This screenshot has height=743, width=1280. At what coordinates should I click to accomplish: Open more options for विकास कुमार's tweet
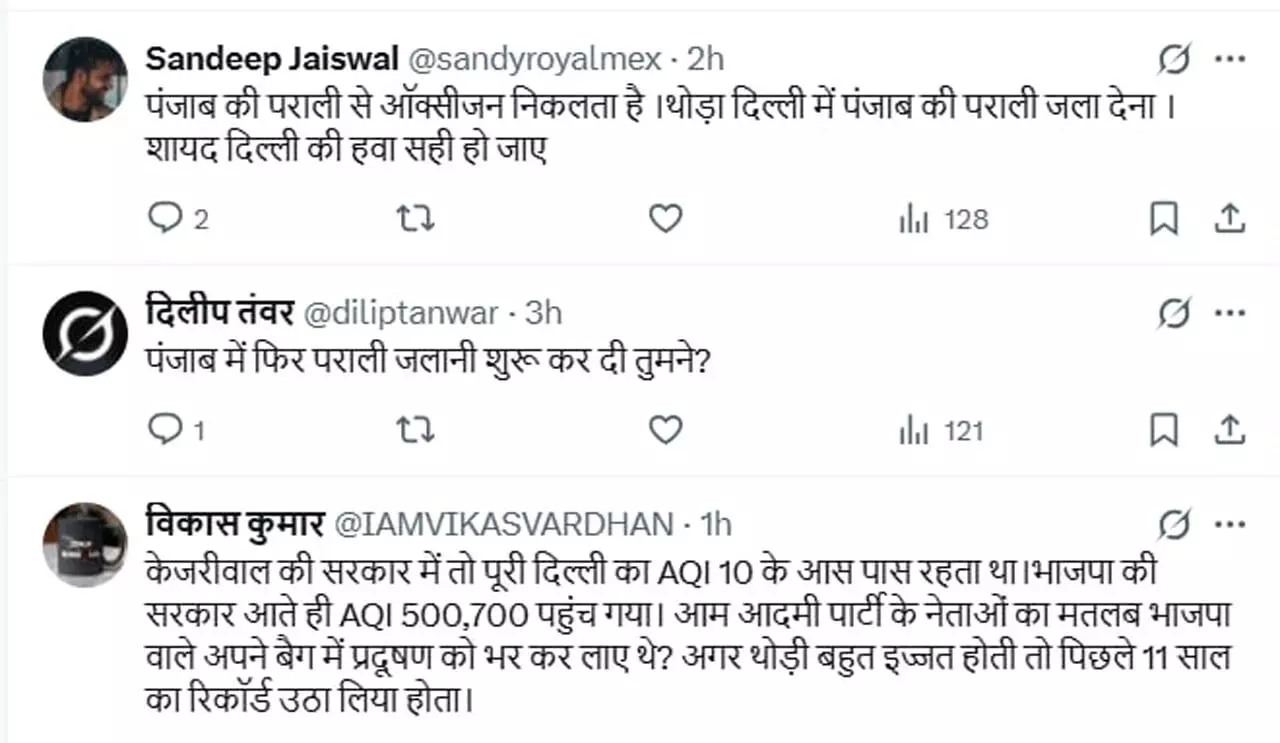tap(1229, 523)
